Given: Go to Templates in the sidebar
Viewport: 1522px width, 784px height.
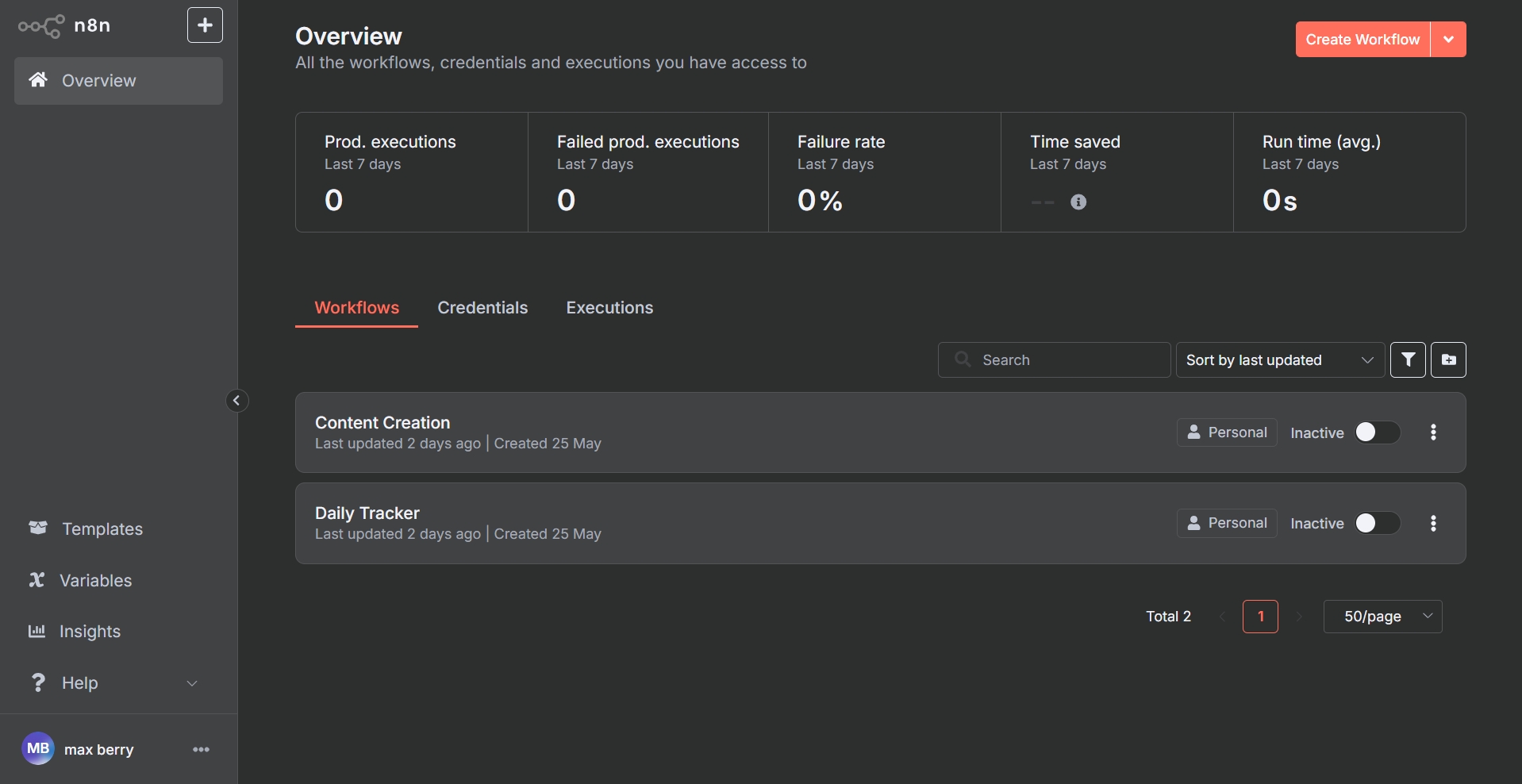Looking at the screenshot, I should 102,529.
